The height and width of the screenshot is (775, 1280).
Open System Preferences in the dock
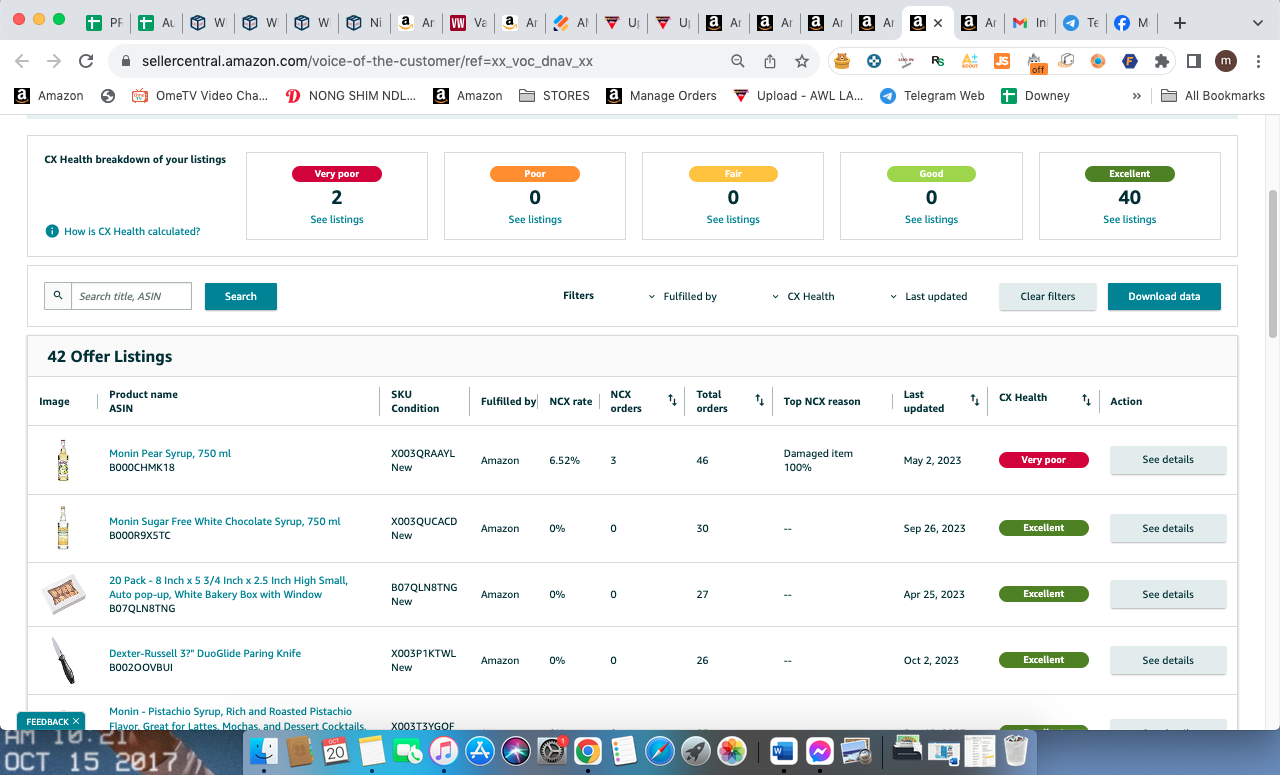(x=551, y=751)
